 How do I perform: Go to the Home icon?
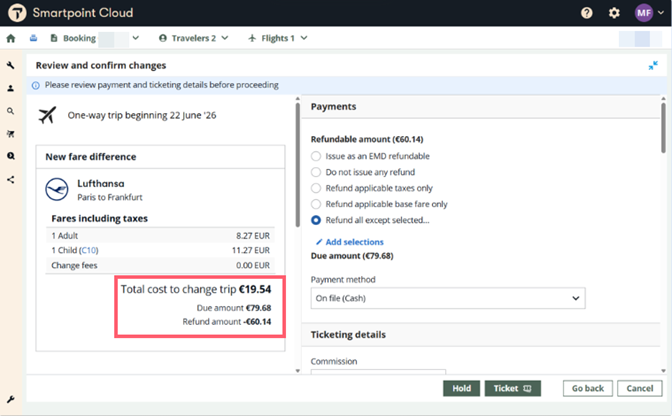(x=11, y=39)
